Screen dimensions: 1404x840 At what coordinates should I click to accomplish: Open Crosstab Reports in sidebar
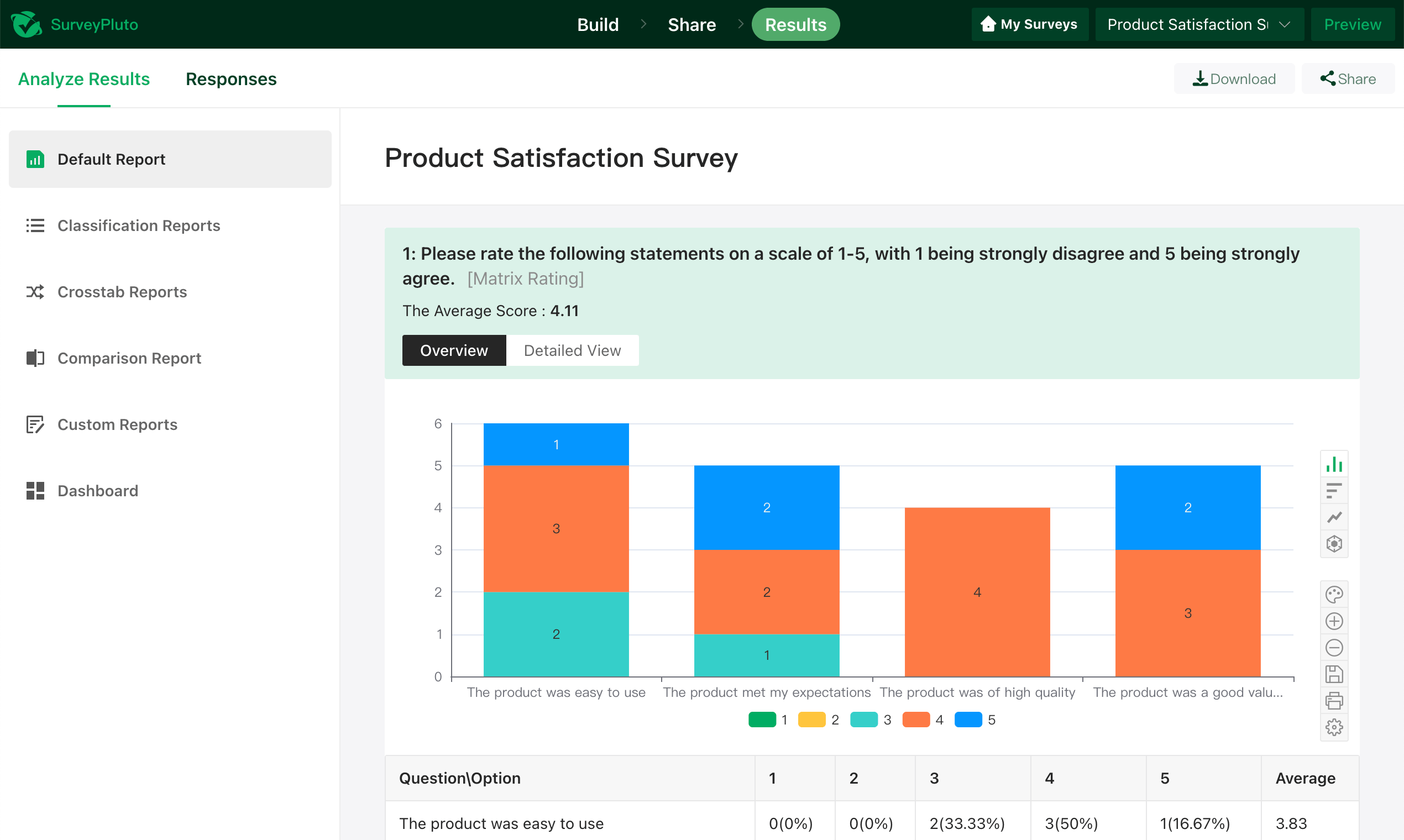122,291
